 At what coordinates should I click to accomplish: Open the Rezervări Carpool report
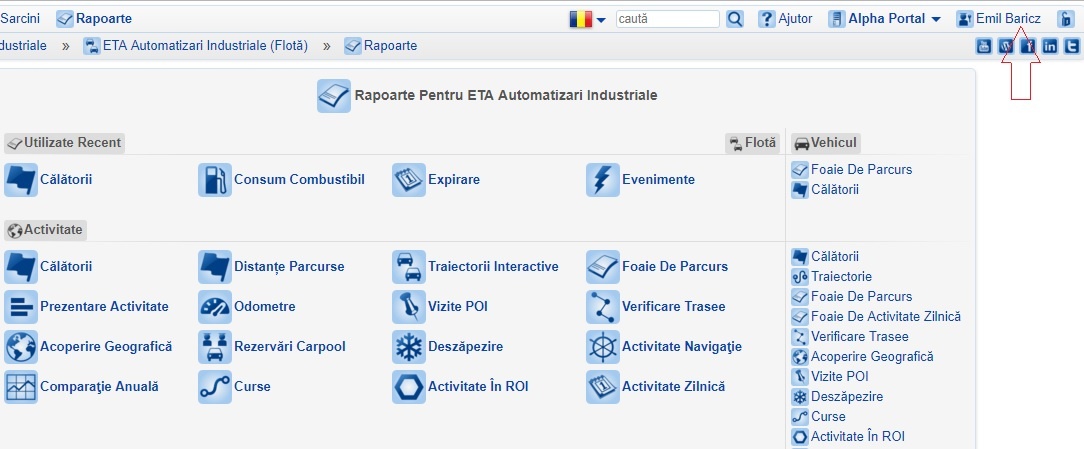272,347
